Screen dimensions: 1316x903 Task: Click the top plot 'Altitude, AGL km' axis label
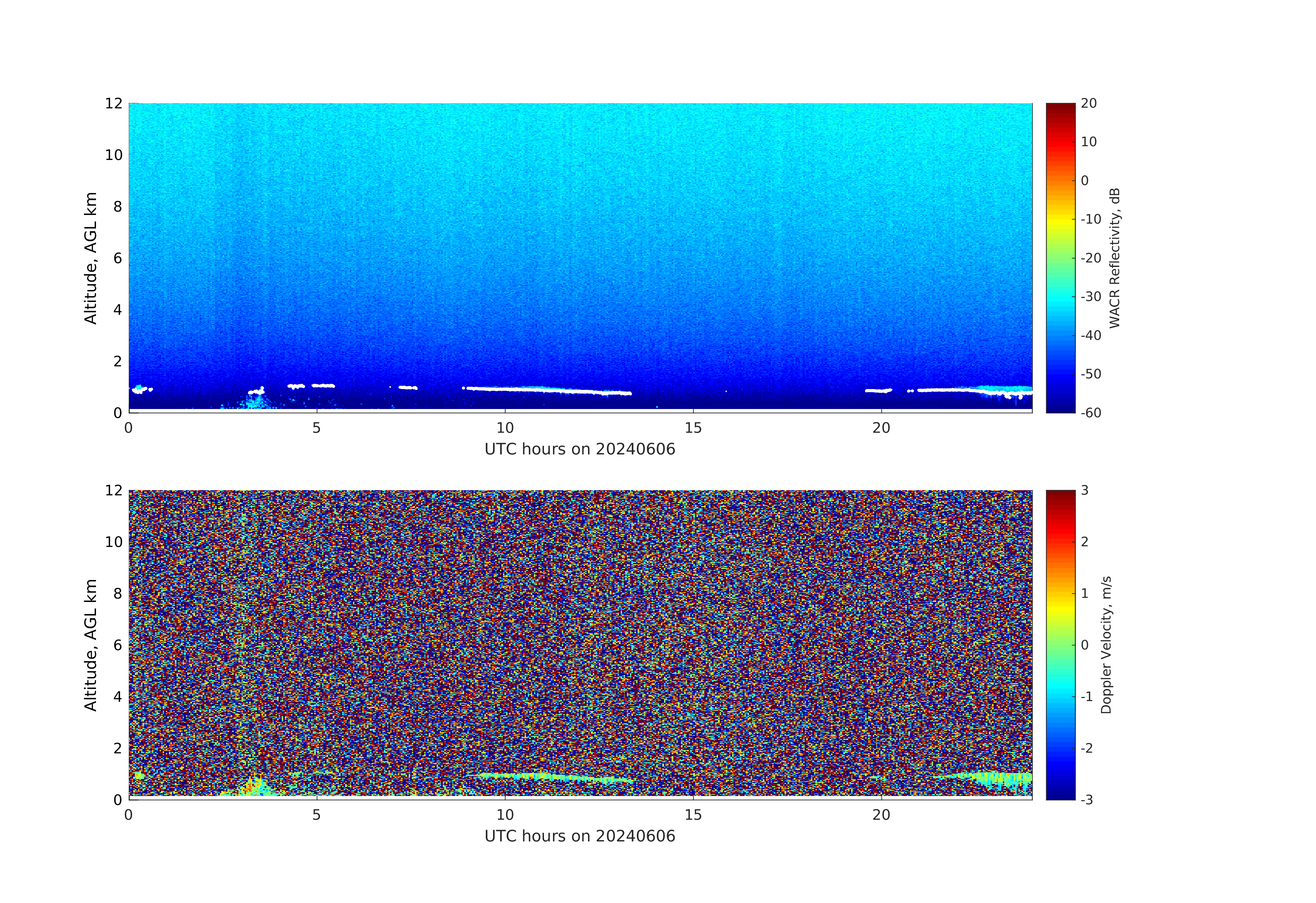click(90, 258)
